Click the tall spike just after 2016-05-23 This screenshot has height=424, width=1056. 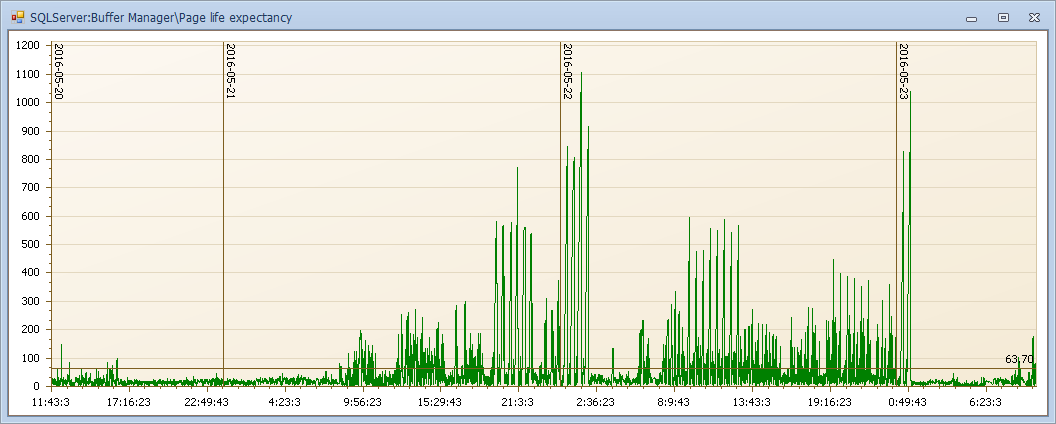point(911,239)
